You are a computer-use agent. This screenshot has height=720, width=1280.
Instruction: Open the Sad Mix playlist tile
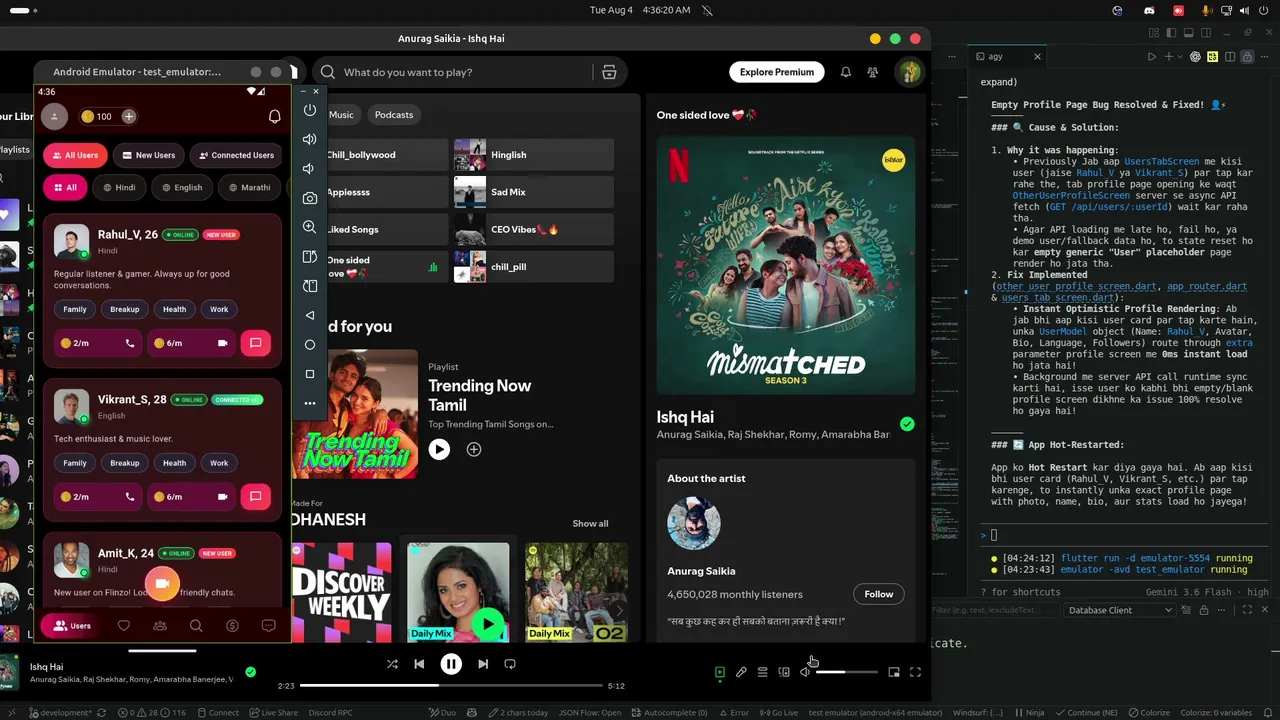[x=534, y=192]
